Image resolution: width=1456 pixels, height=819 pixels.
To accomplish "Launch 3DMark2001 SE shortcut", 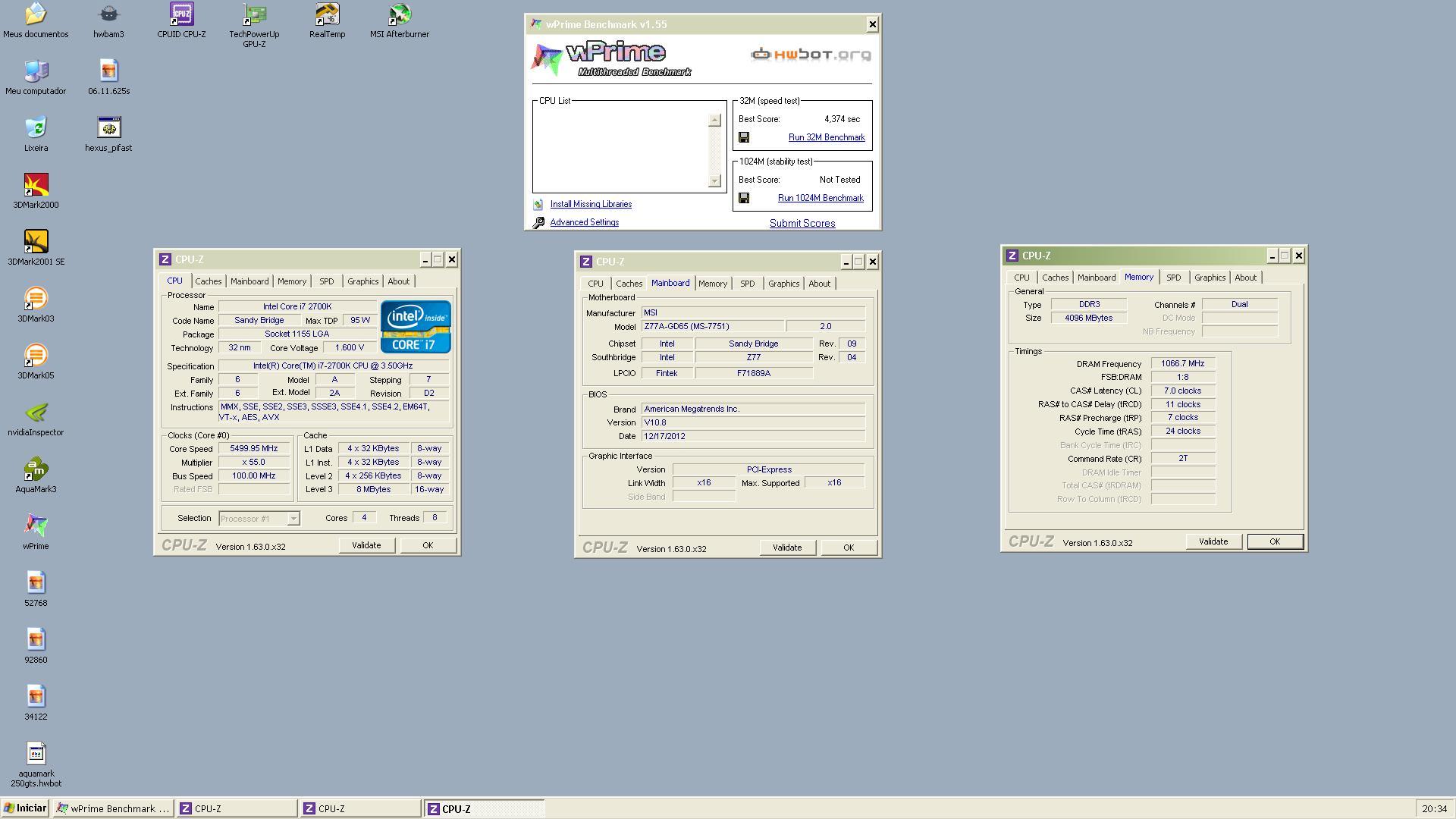I will pyautogui.click(x=36, y=248).
